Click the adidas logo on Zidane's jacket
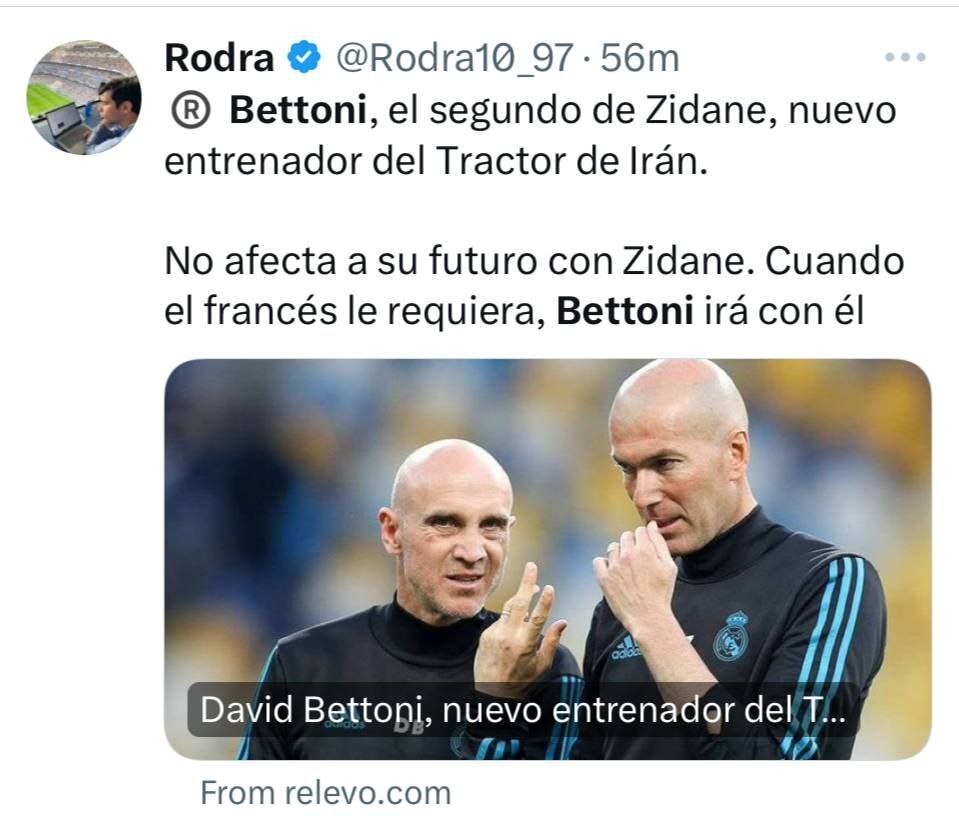 pos(623,648)
